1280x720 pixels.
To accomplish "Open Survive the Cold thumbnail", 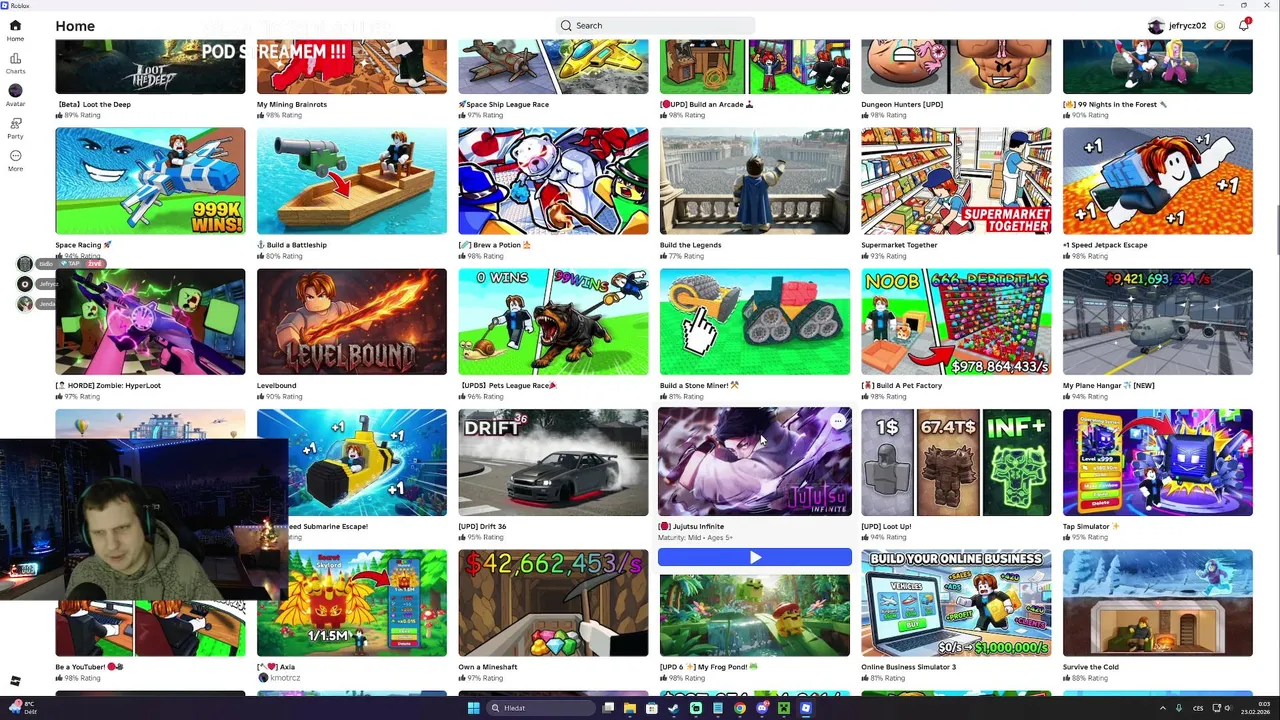I will click(x=1158, y=604).
